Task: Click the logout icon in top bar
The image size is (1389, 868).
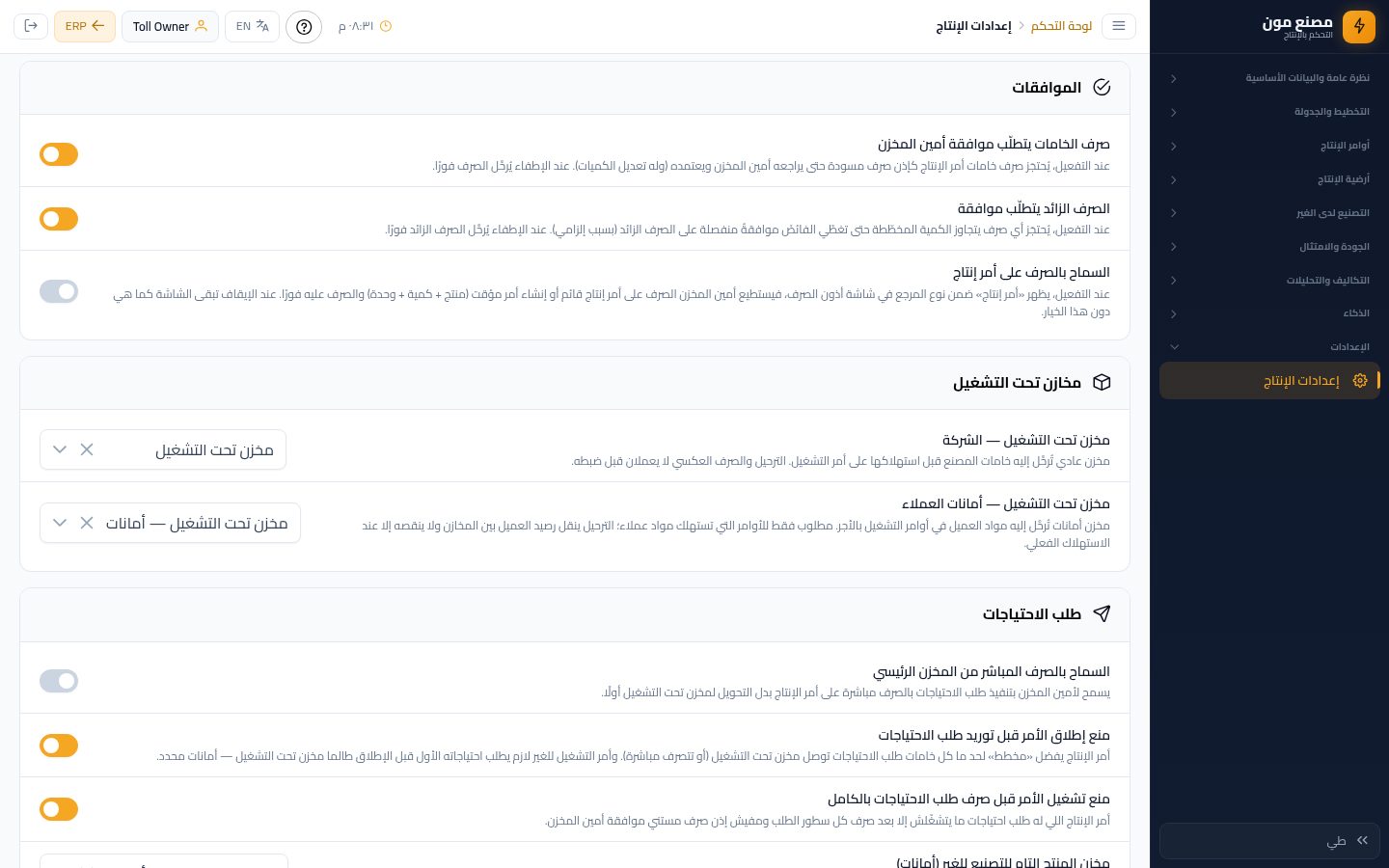Action: tap(31, 26)
